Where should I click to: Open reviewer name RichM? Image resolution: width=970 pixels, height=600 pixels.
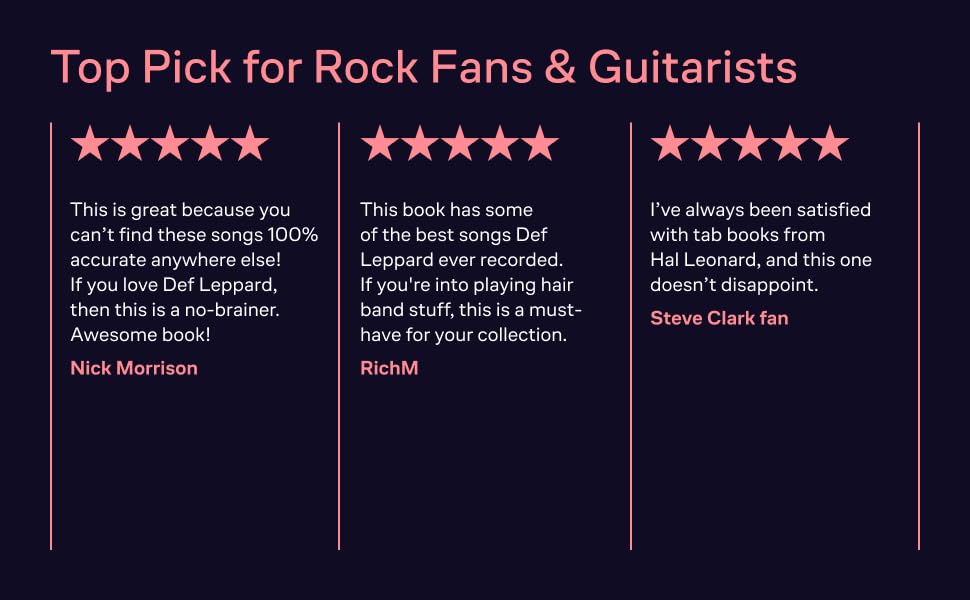pos(389,368)
